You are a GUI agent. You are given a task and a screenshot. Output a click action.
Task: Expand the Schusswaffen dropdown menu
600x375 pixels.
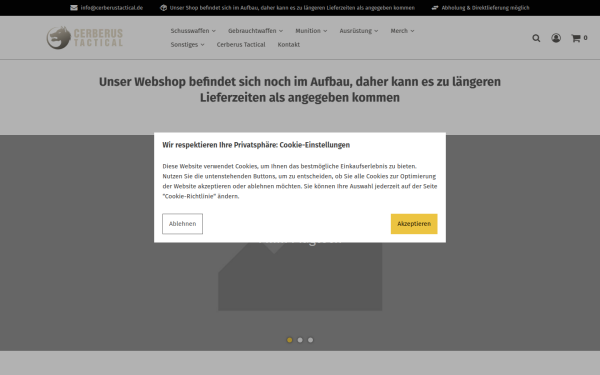tap(193, 31)
